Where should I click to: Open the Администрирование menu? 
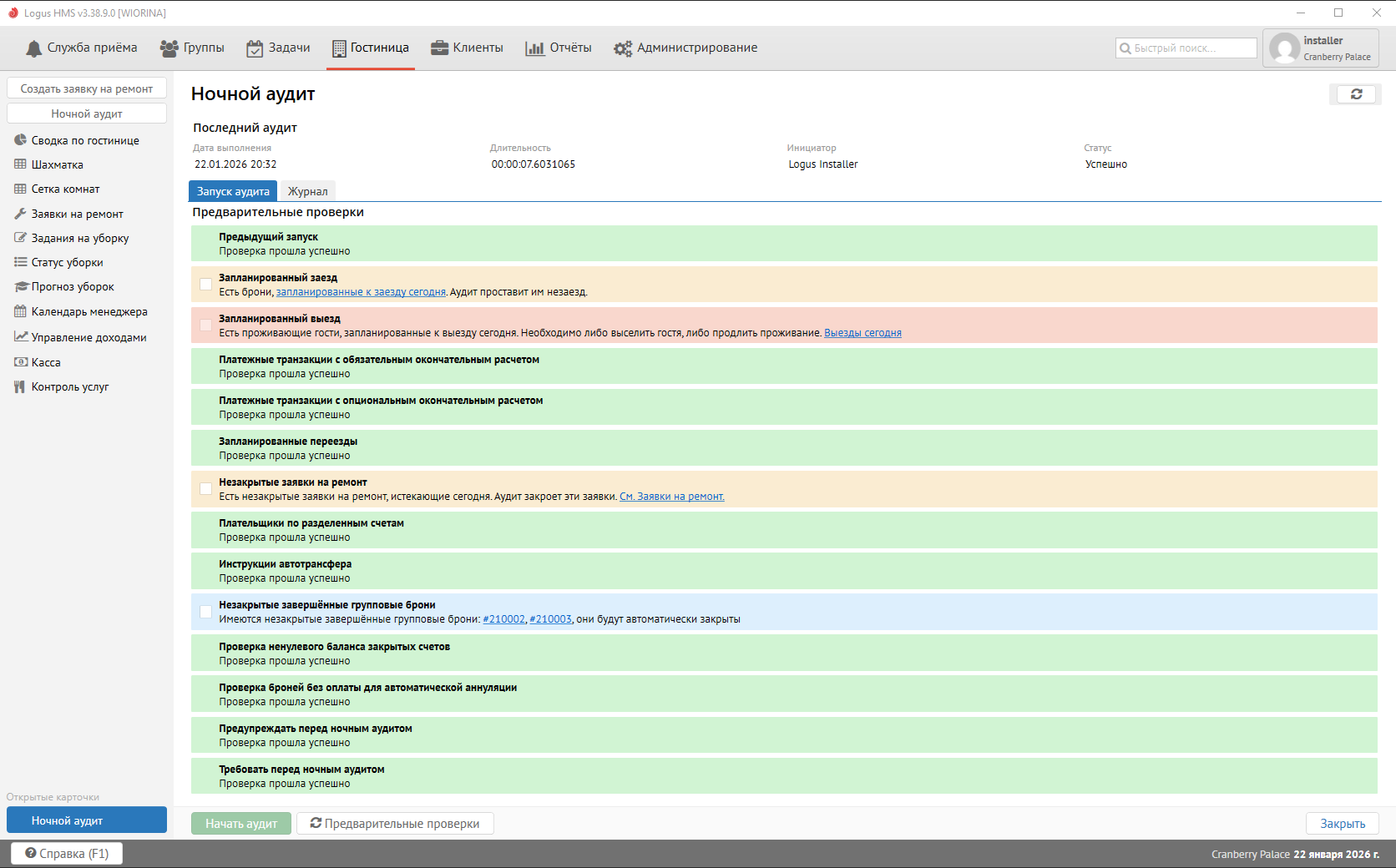[x=685, y=48]
